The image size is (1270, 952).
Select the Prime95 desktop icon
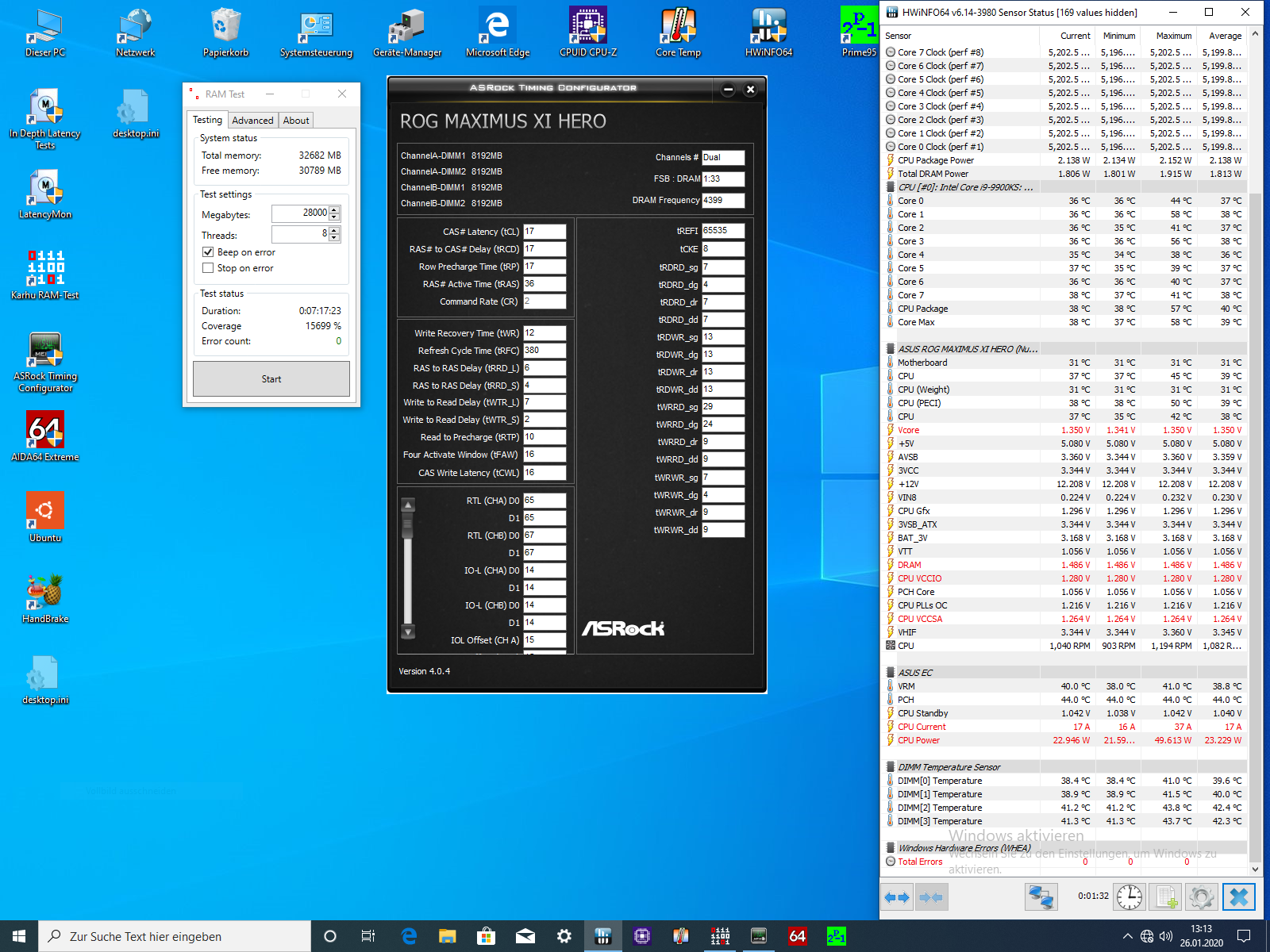pos(860,33)
